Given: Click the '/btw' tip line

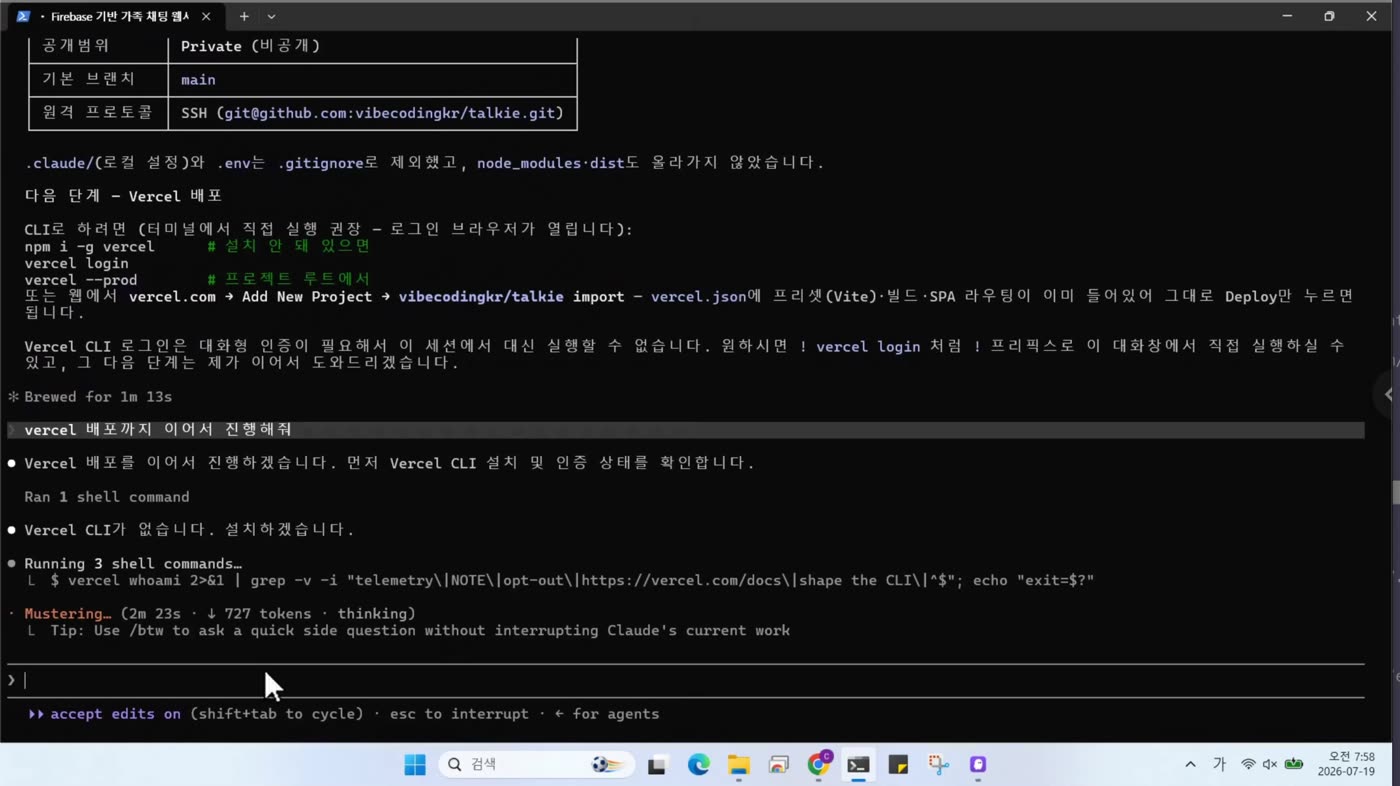Looking at the screenshot, I should click(x=420, y=631).
